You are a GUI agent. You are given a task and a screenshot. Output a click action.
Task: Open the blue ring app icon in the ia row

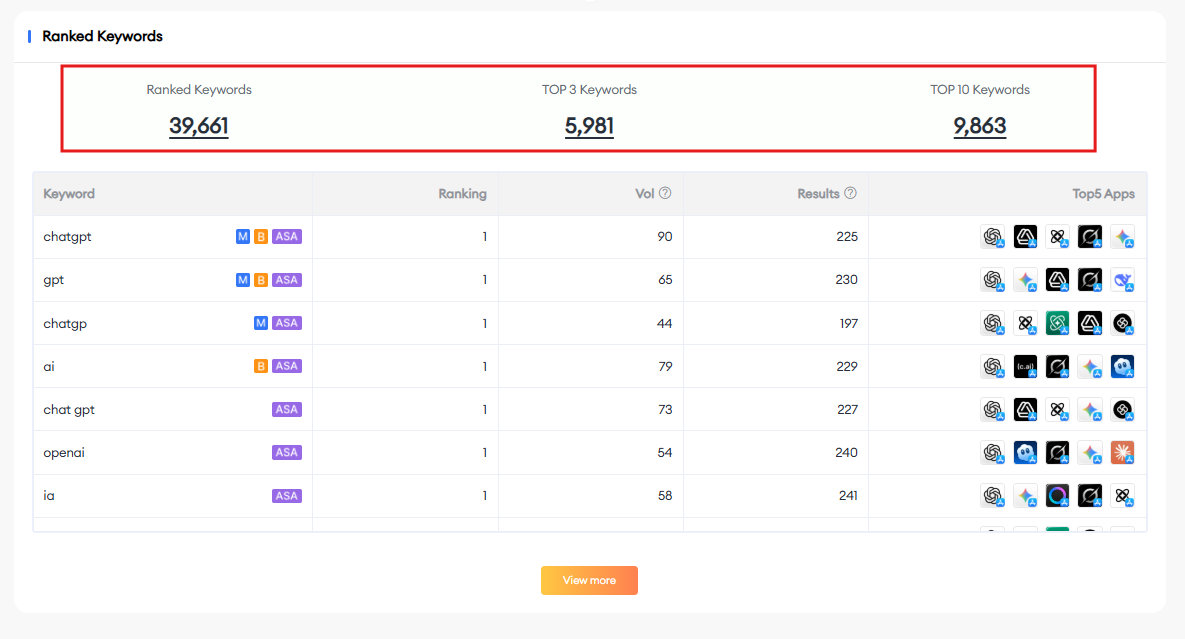1057,495
